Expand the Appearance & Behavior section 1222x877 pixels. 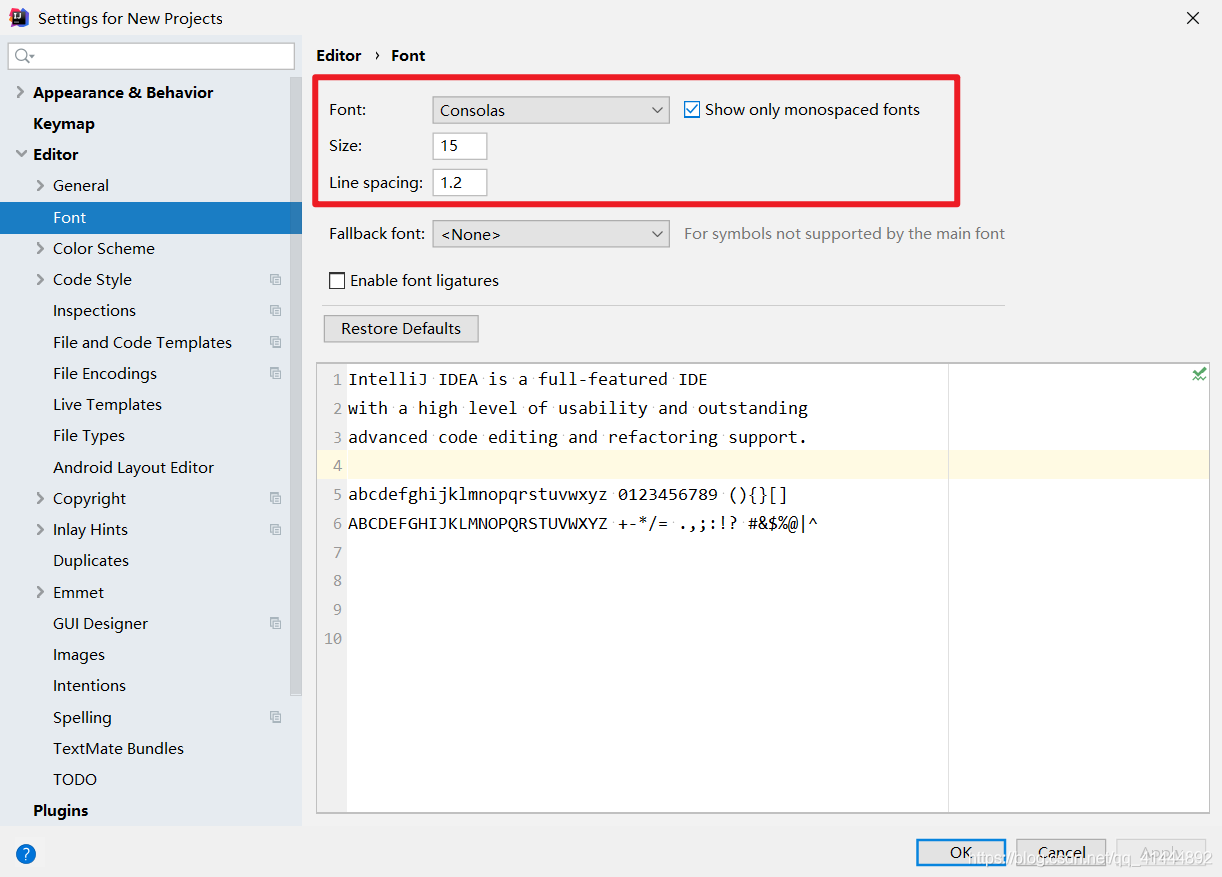point(20,92)
